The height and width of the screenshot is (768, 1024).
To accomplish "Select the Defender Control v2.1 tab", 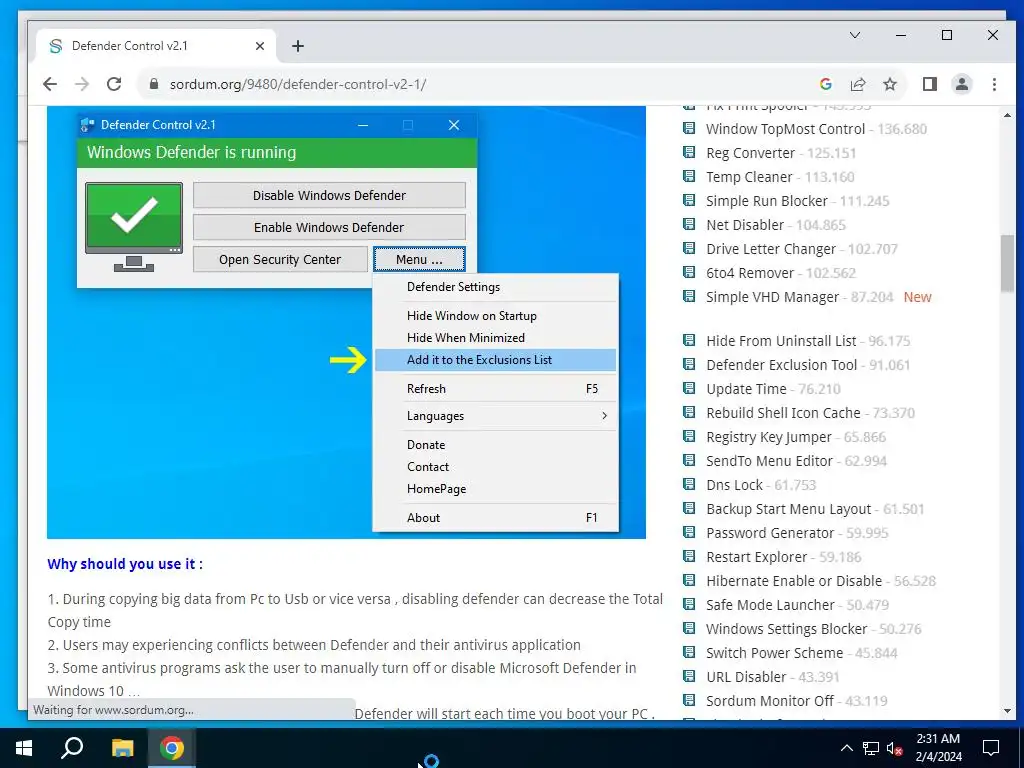I will (157, 46).
